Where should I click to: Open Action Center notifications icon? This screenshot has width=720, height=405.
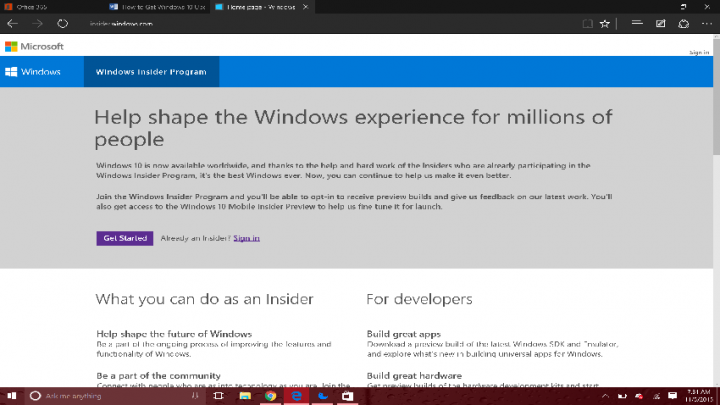pyautogui.click(x=673, y=396)
